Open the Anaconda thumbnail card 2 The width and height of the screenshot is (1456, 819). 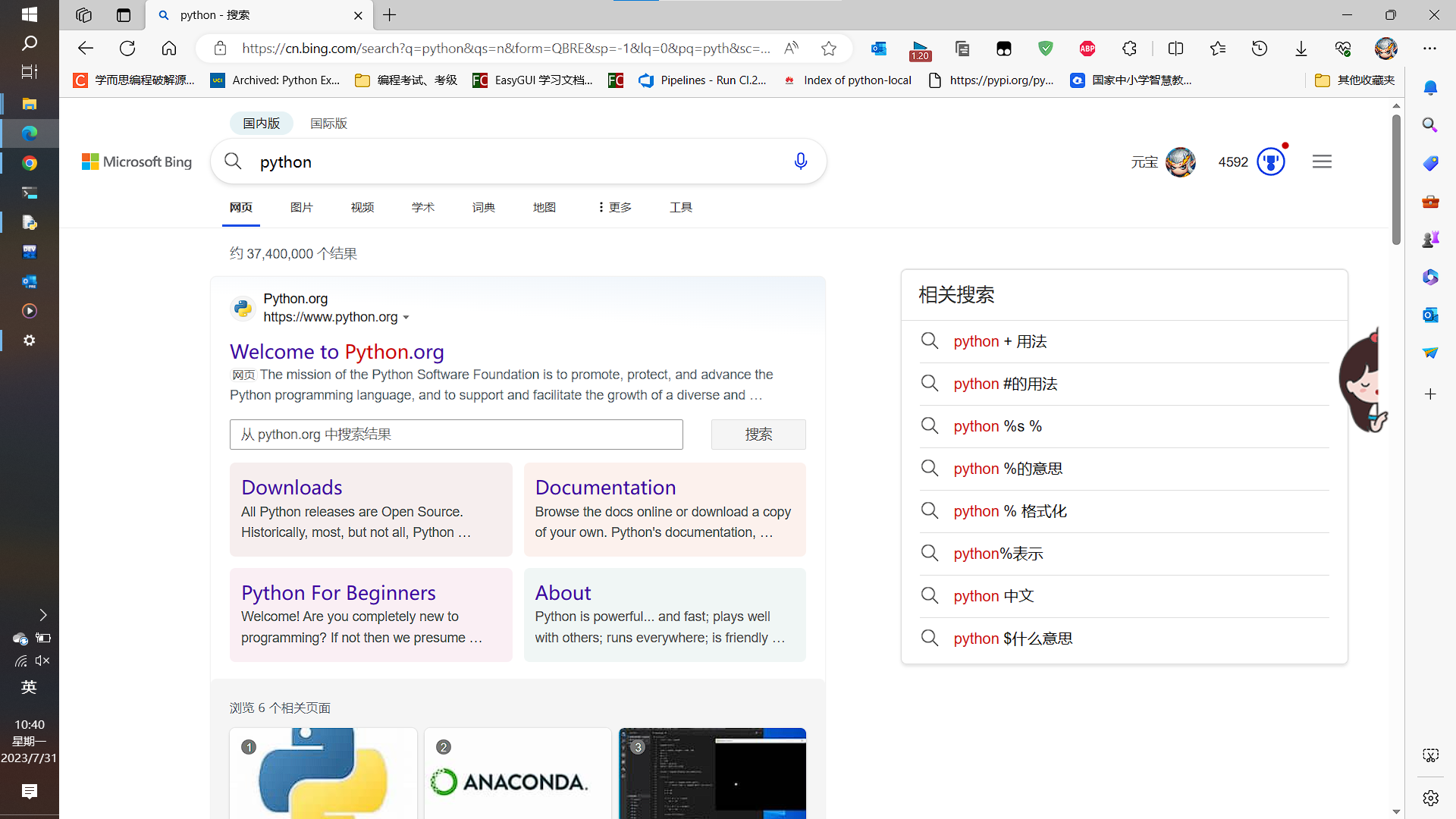pyautogui.click(x=518, y=773)
